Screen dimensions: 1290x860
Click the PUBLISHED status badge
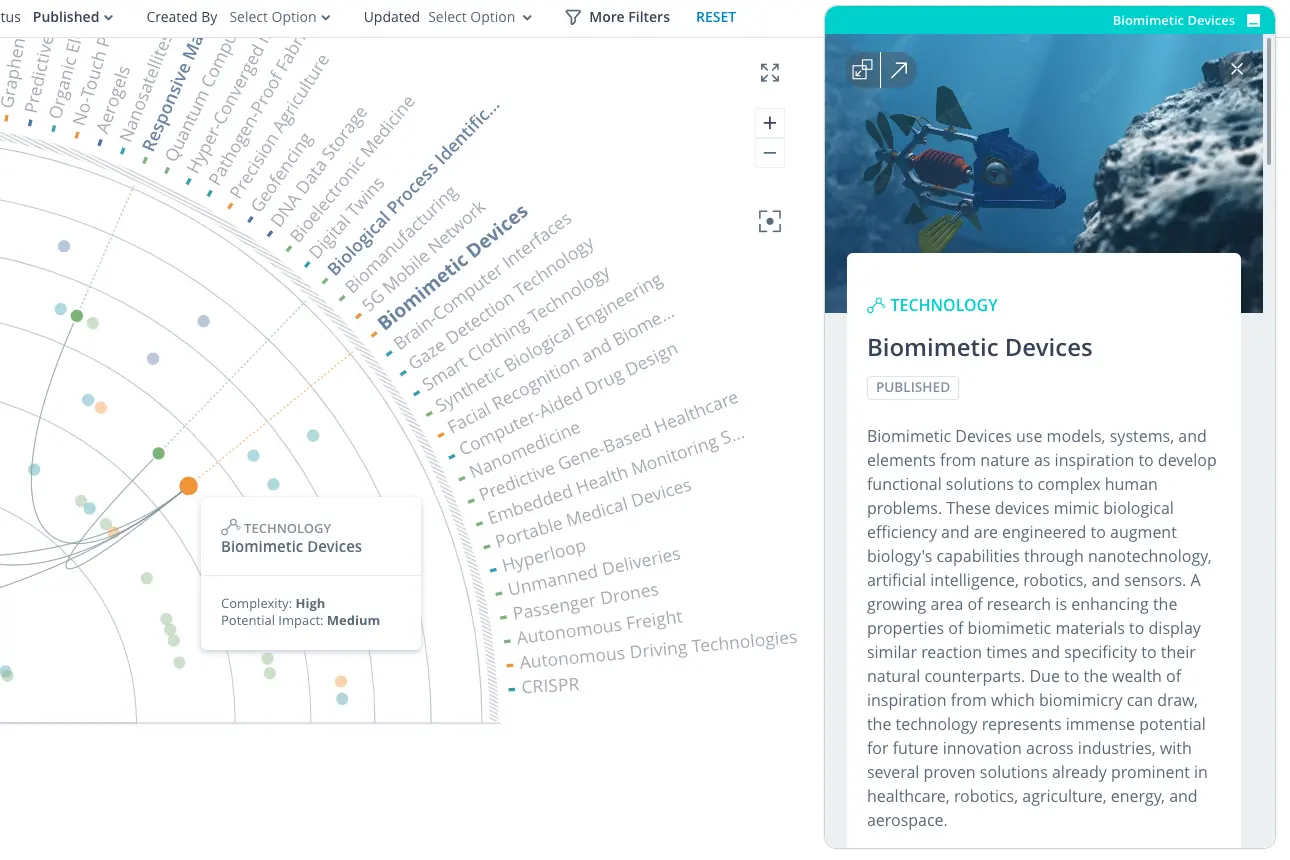point(913,387)
